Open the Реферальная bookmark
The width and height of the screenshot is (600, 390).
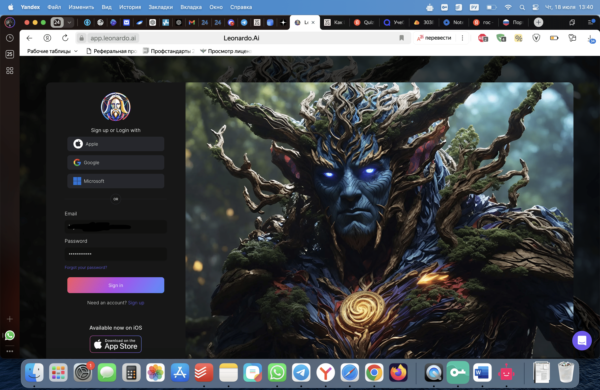(x=111, y=51)
